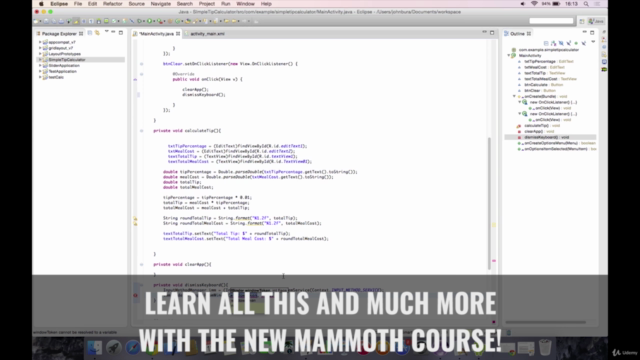
Task: Click the green Run button in toolbar
Action: pos(149,21)
